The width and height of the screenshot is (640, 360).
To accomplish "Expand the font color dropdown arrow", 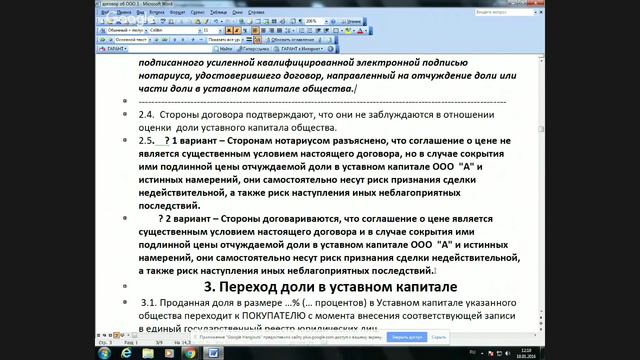I will [x=366, y=30].
